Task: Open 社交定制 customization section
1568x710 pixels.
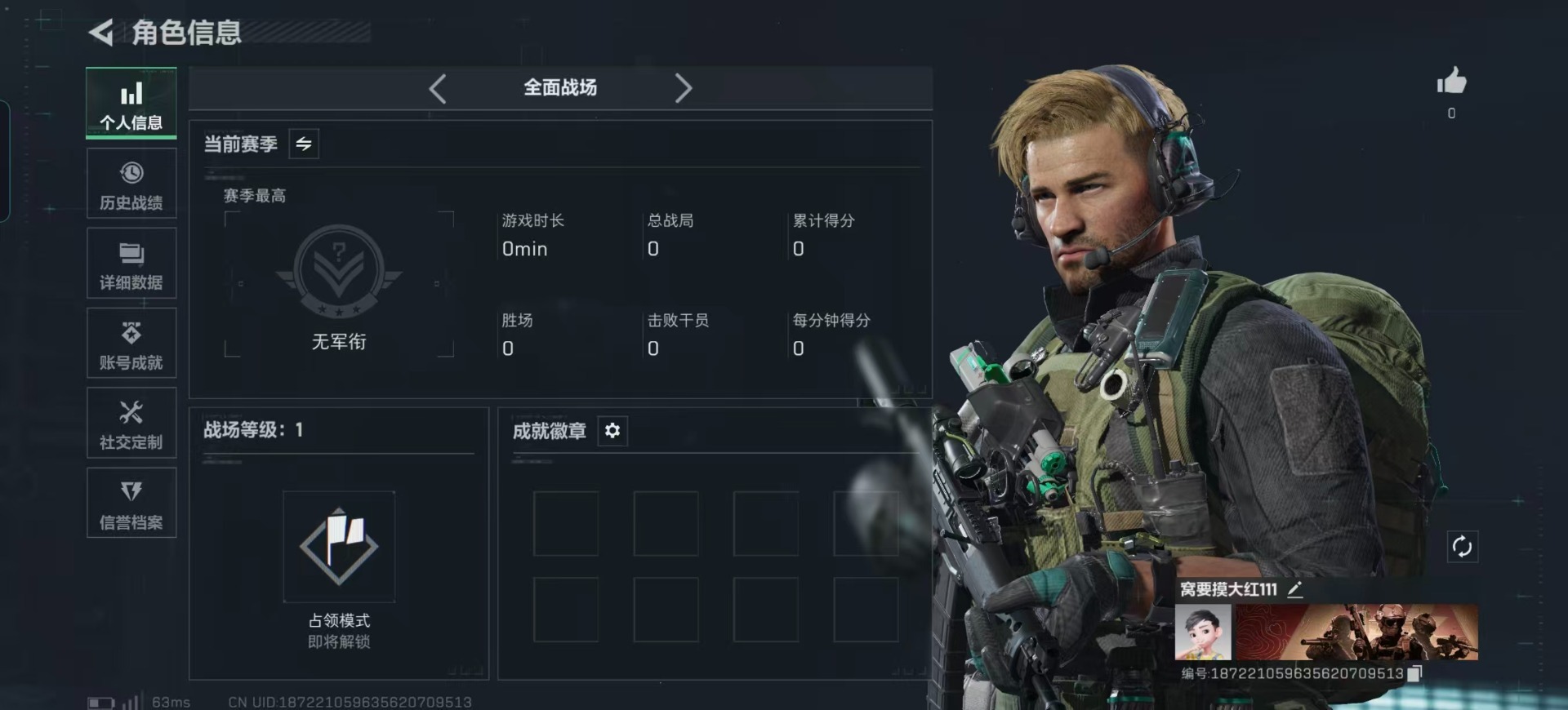Action: tap(131, 424)
